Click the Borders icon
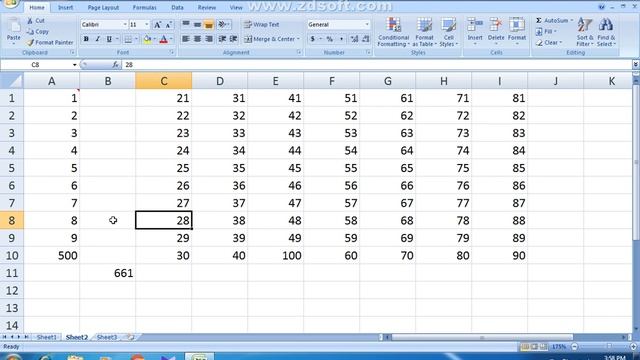The height and width of the screenshot is (360, 640). pos(128,39)
